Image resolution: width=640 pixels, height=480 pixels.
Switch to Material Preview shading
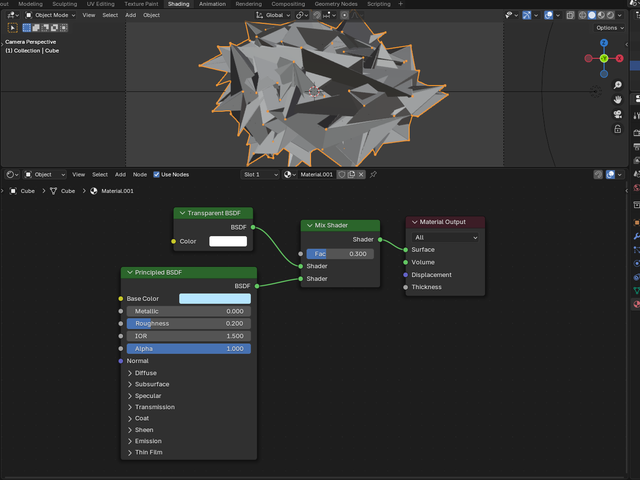tap(601, 15)
